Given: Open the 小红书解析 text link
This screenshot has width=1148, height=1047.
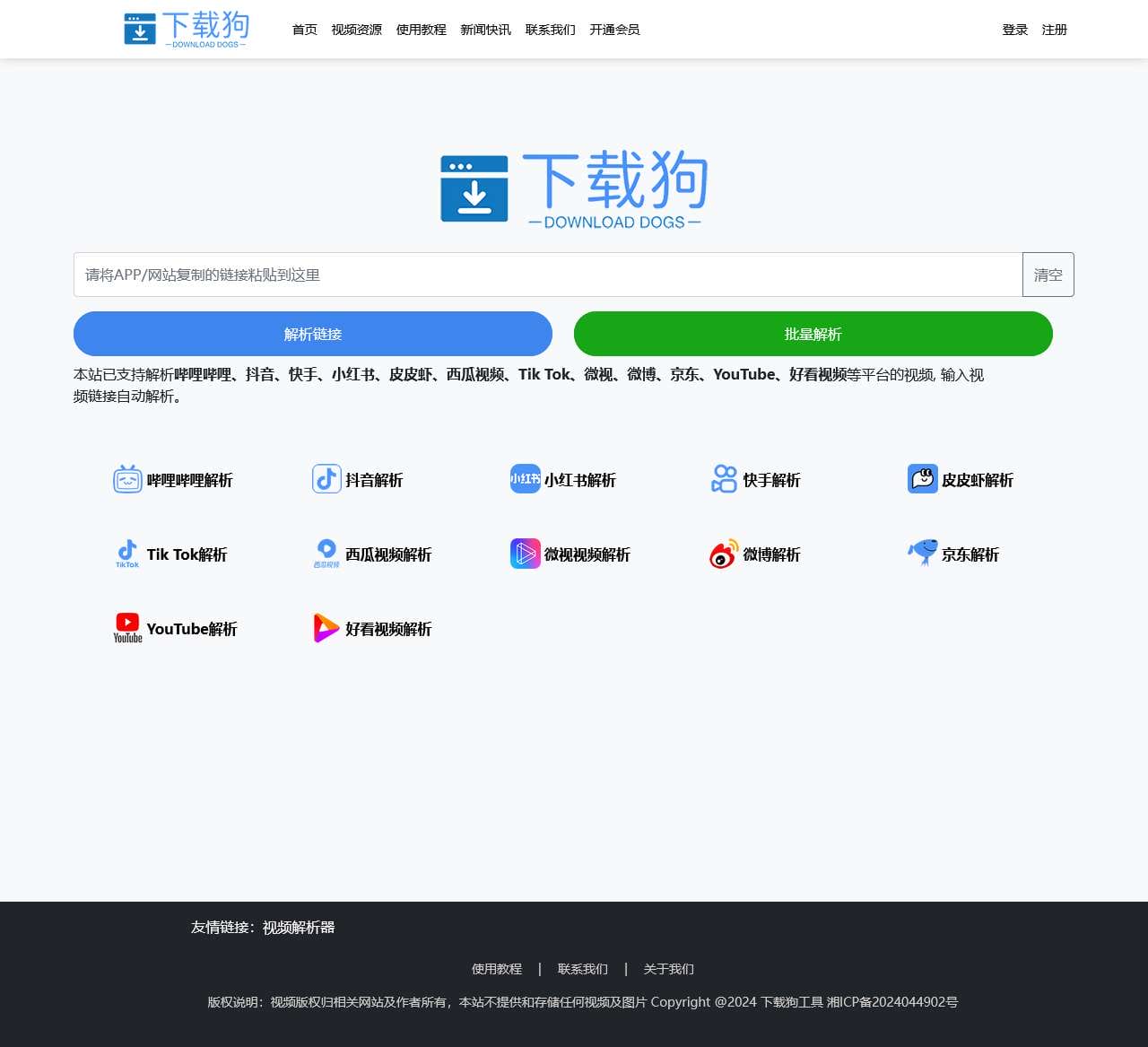Looking at the screenshot, I should click(580, 480).
